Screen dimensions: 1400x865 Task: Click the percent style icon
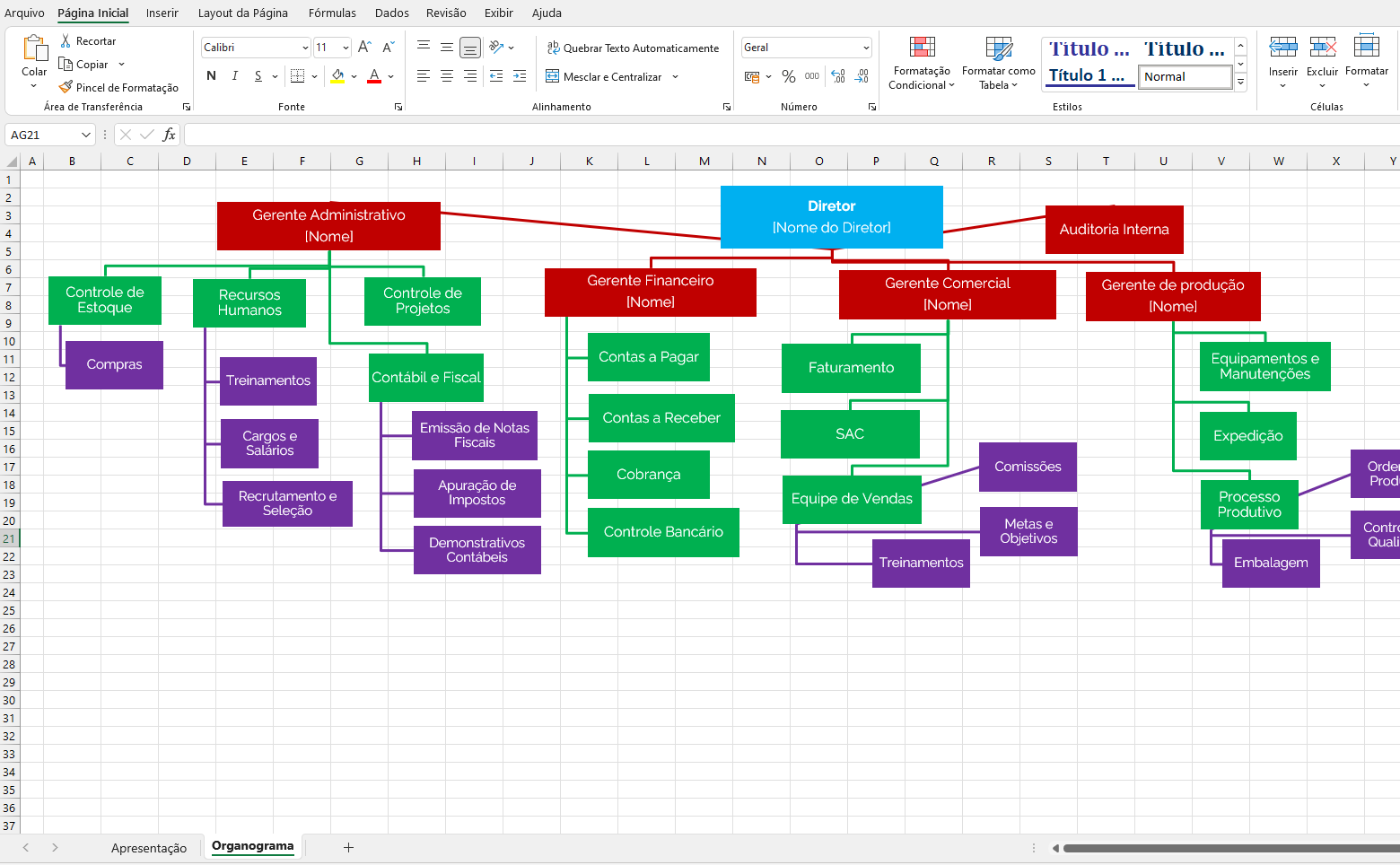coord(788,77)
